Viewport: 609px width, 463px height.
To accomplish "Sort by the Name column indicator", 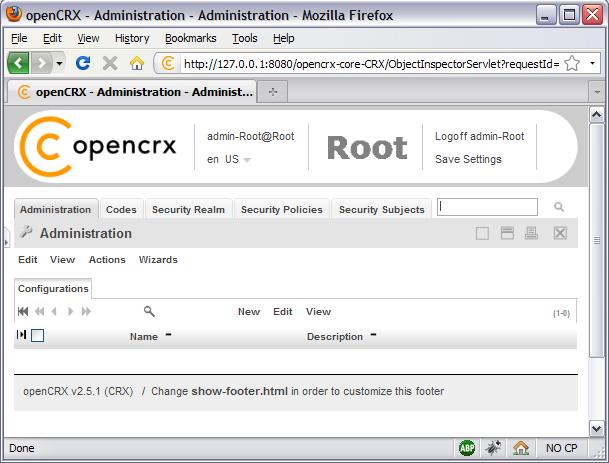I will (169, 334).
